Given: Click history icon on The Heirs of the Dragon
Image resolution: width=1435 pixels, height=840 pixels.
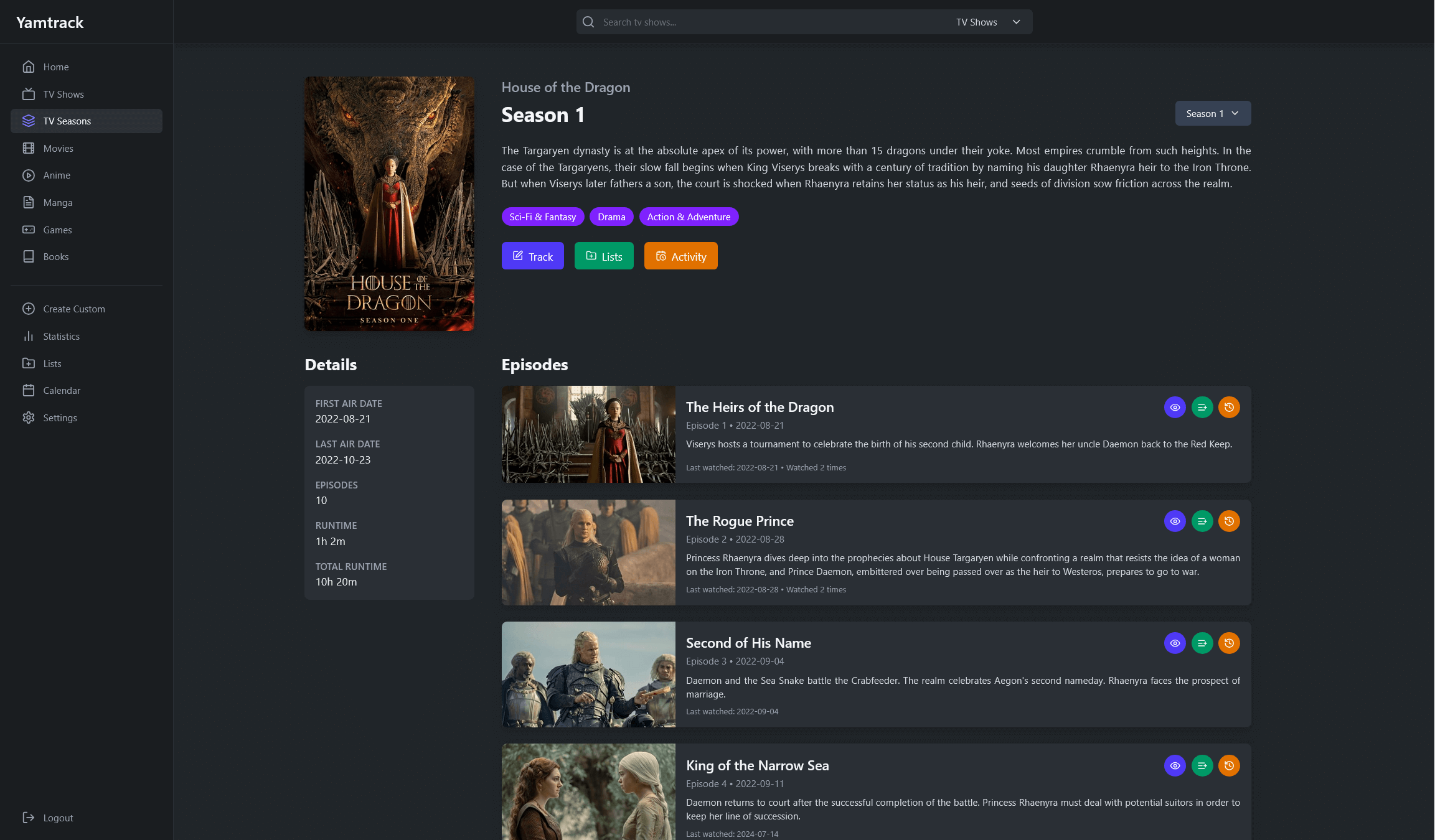Looking at the screenshot, I should coord(1229,408).
